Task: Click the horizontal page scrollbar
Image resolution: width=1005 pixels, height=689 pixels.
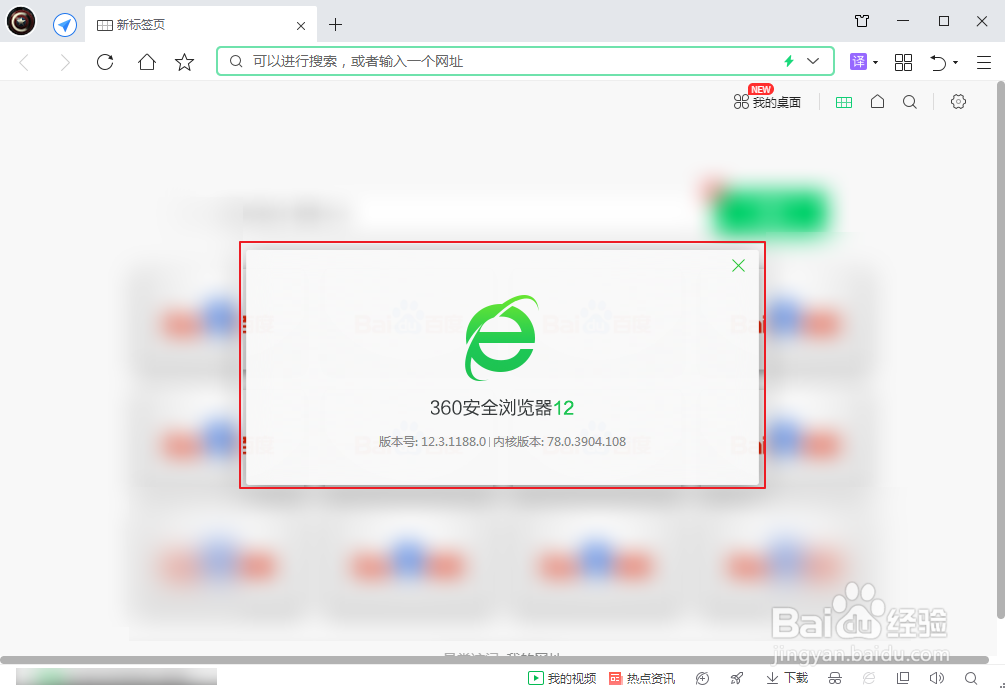Action: coord(494,660)
